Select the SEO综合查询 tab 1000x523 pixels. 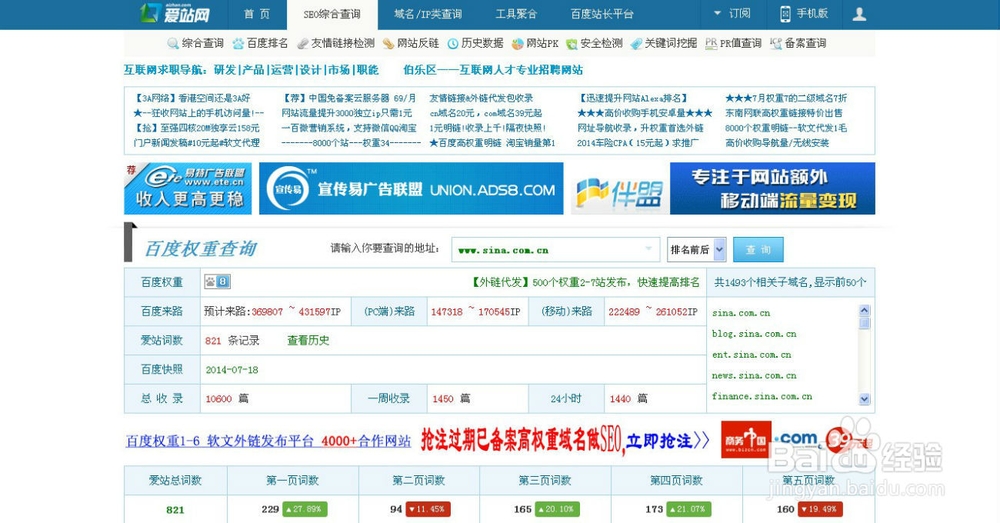332,14
